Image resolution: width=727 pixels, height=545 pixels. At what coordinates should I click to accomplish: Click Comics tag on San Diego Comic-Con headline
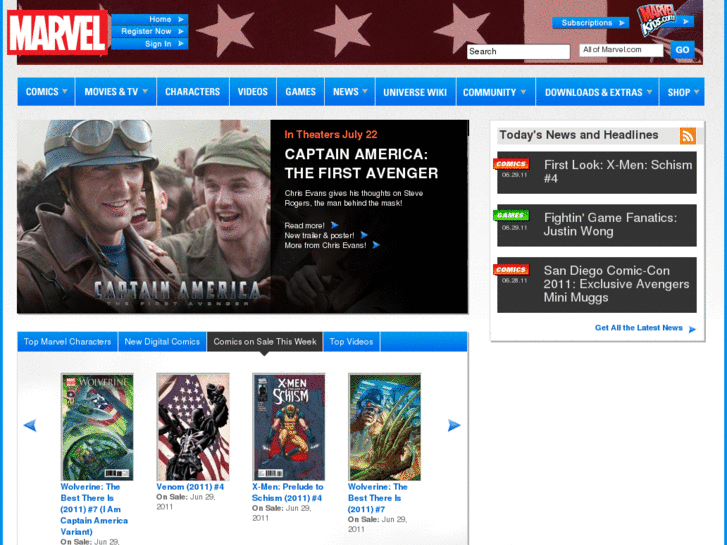(511, 269)
